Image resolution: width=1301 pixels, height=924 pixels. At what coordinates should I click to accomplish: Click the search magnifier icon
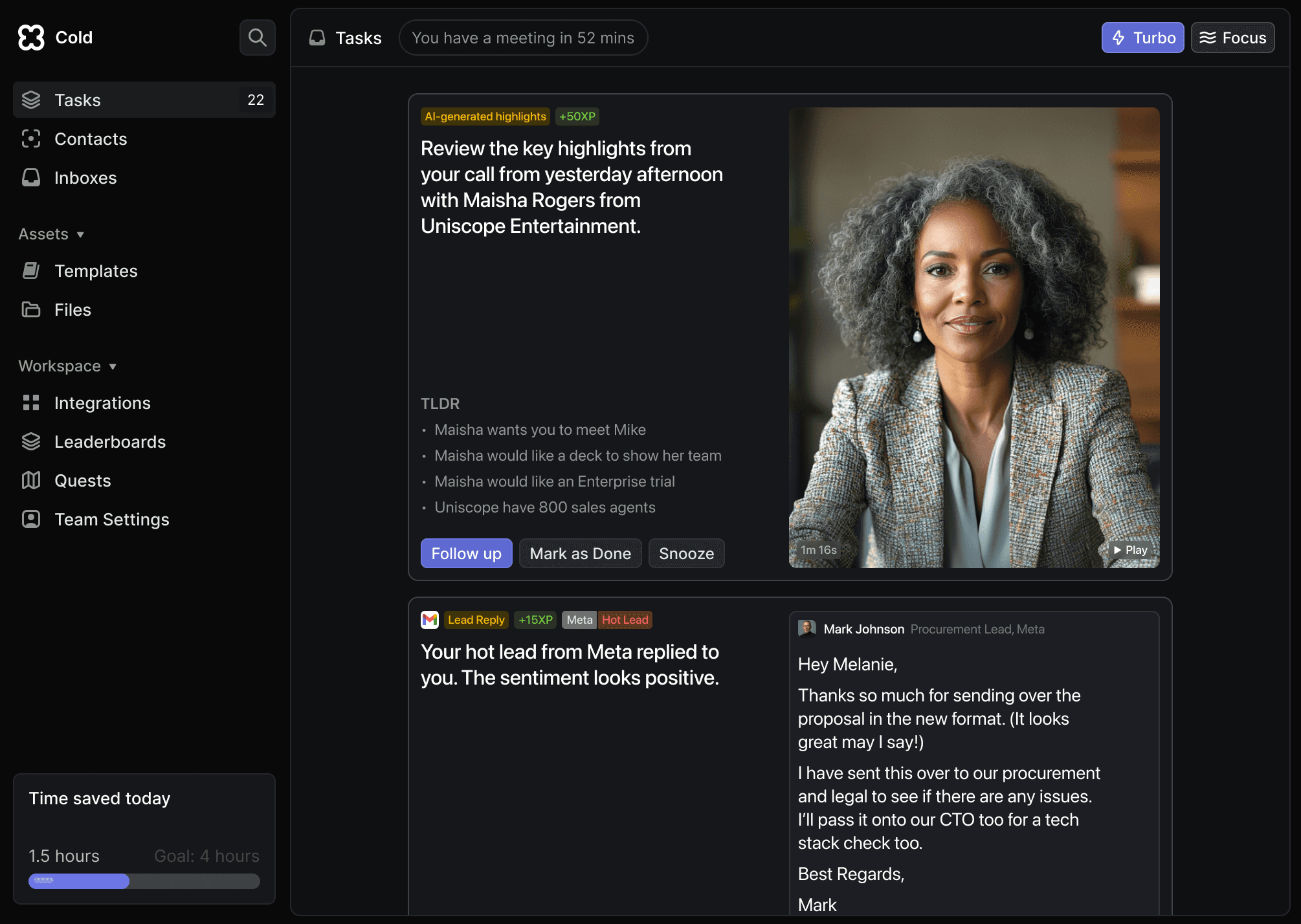click(x=257, y=38)
